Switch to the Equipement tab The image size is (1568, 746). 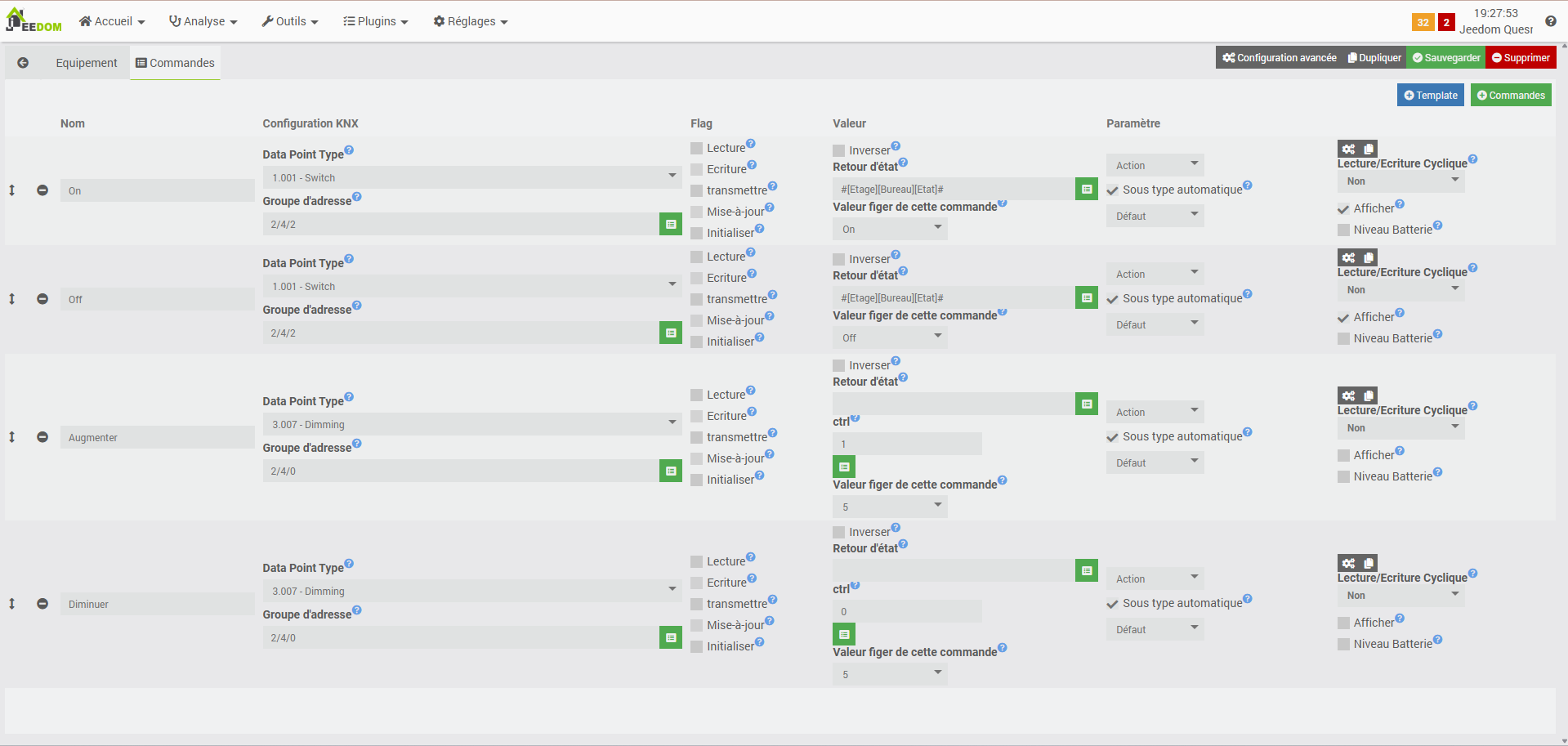[87, 63]
